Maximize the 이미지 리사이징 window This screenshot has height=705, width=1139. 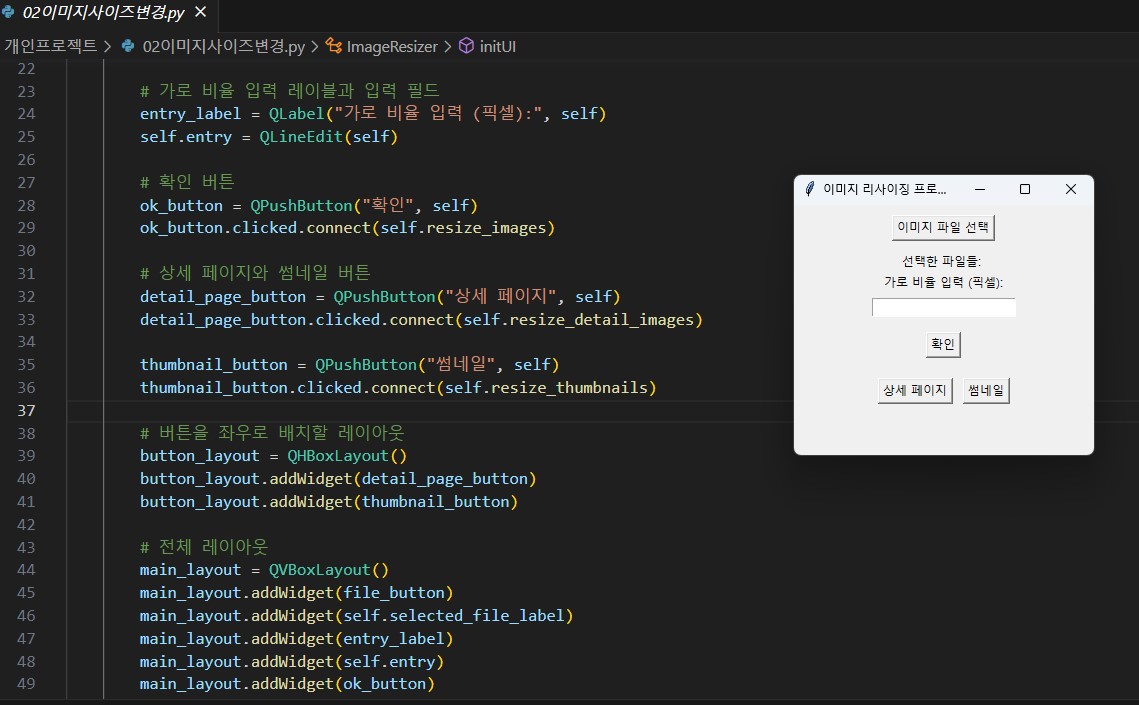pyautogui.click(x=1025, y=189)
